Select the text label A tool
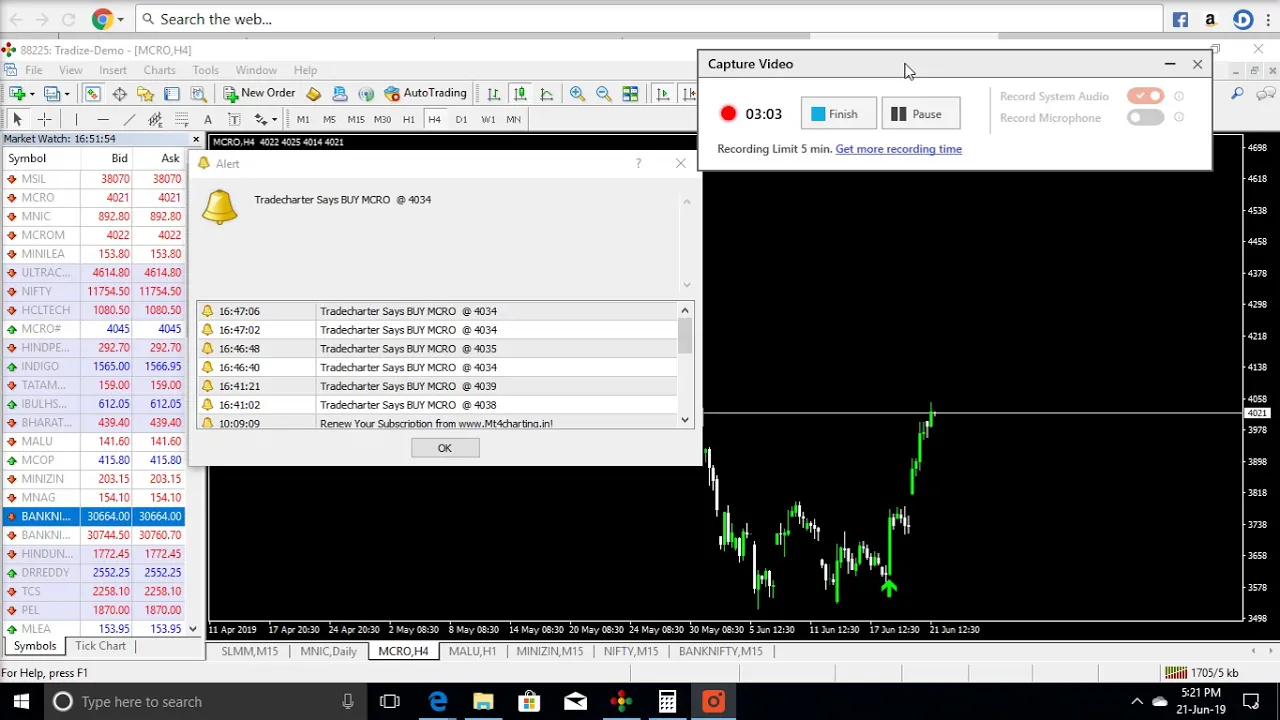Image resolution: width=1280 pixels, height=720 pixels. 208,119
